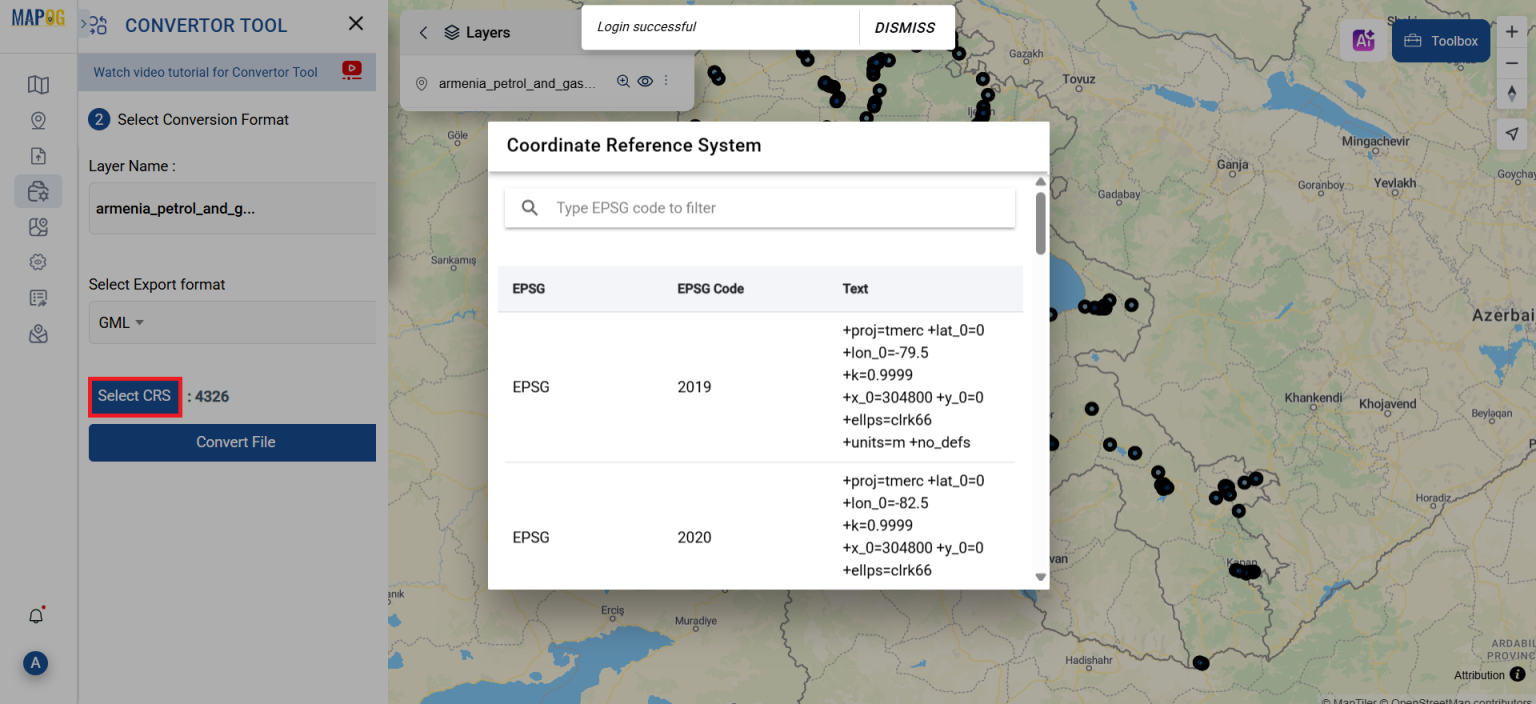Zoom to armenia_petrol_and_gas layer extent
The image size is (1536, 704).
pyautogui.click(x=623, y=81)
